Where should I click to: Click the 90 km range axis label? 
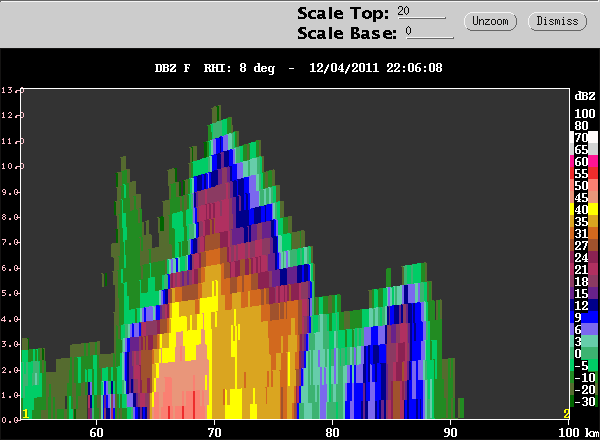(x=450, y=432)
